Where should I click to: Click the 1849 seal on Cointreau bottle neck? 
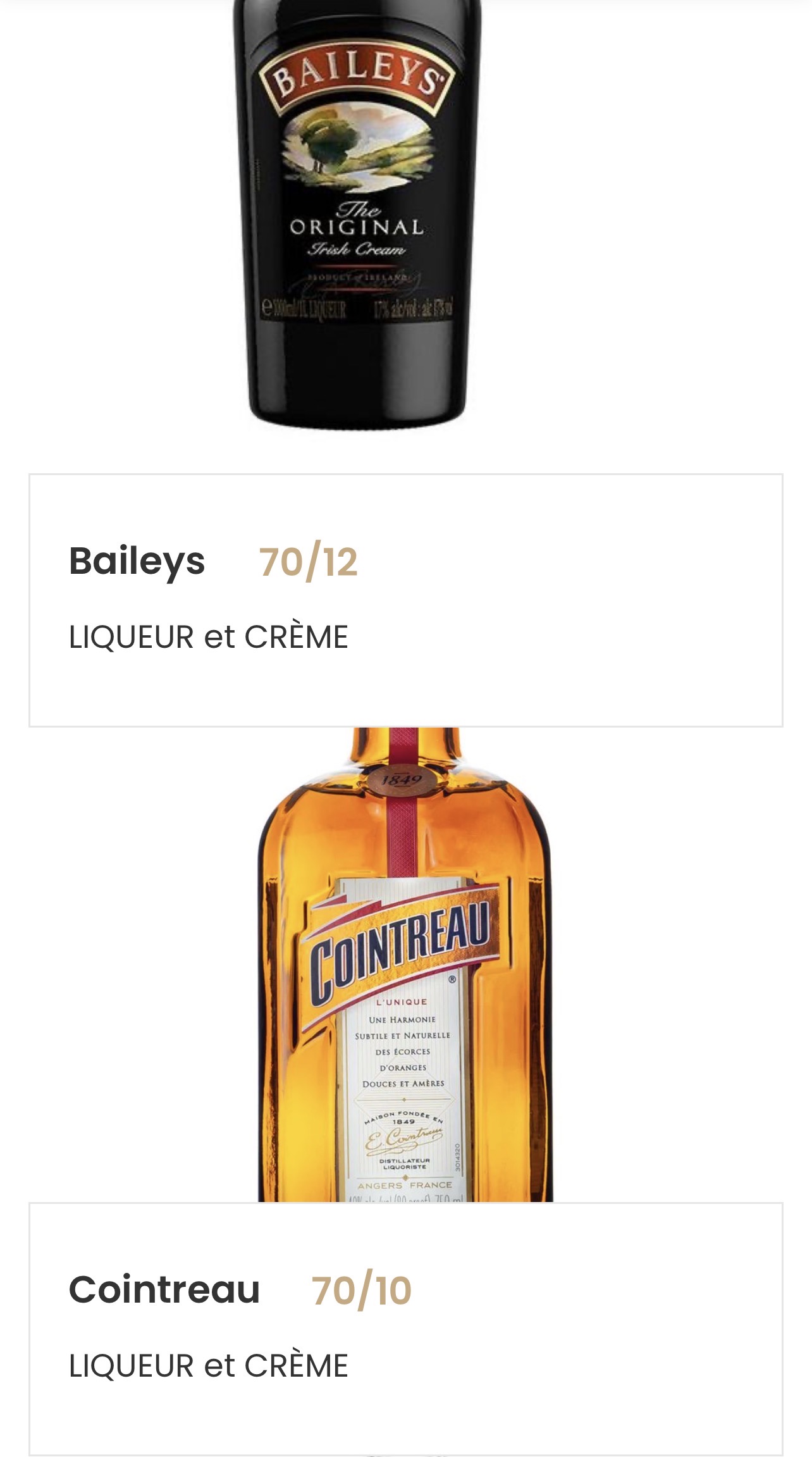coord(401,779)
